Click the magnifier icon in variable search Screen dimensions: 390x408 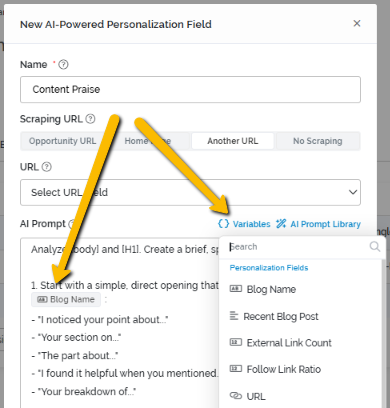pyautogui.click(x=375, y=247)
